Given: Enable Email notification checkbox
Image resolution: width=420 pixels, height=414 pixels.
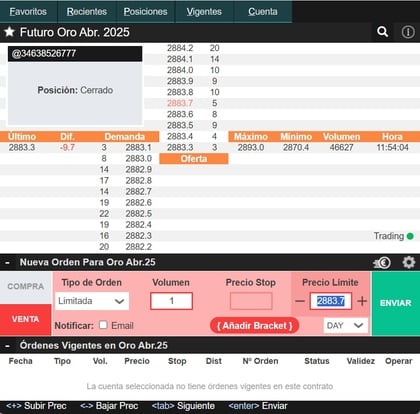Looking at the screenshot, I should (103, 325).
